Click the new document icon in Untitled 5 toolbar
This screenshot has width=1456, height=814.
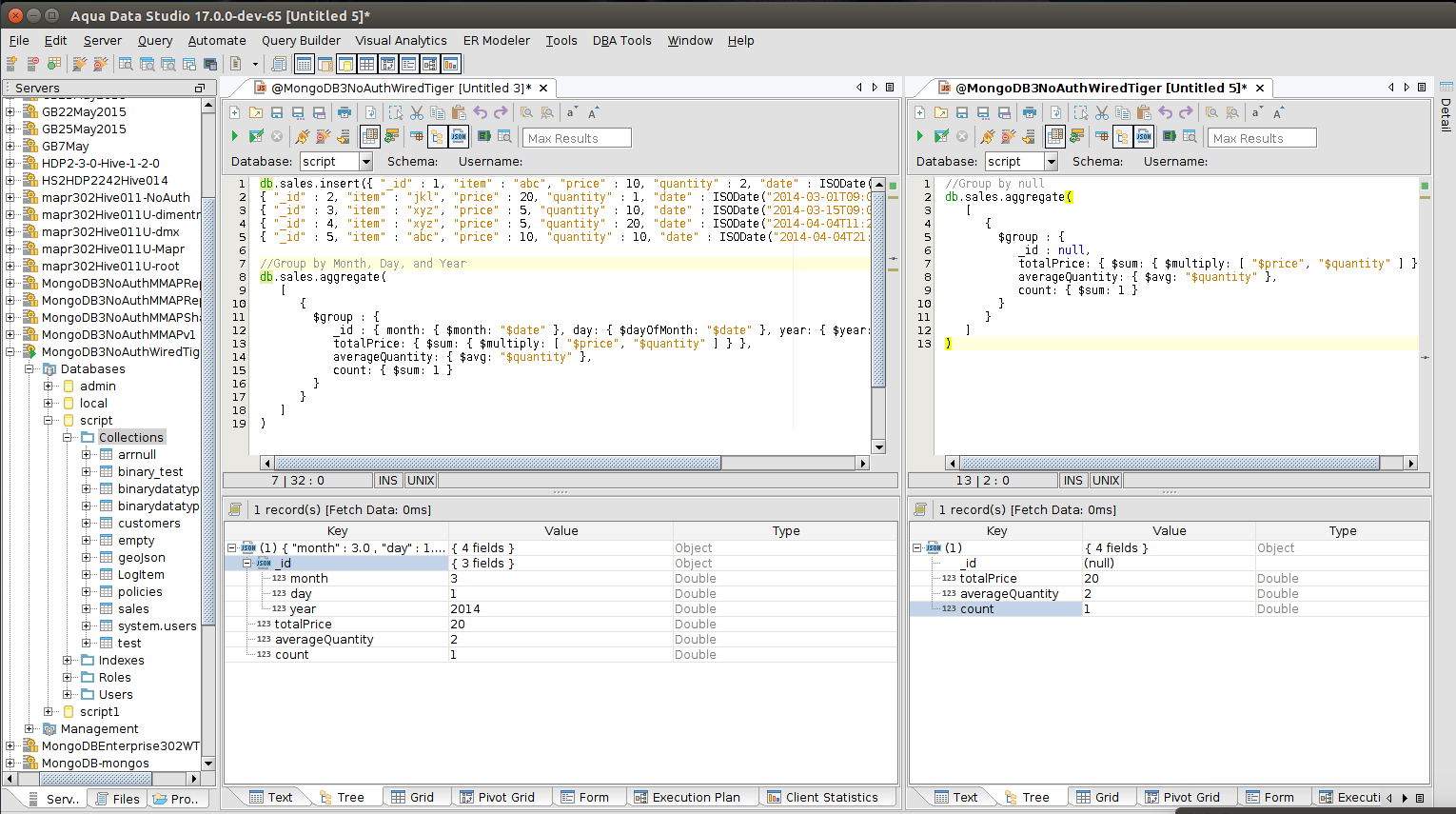pyautogui.click(x=920, y=112)
